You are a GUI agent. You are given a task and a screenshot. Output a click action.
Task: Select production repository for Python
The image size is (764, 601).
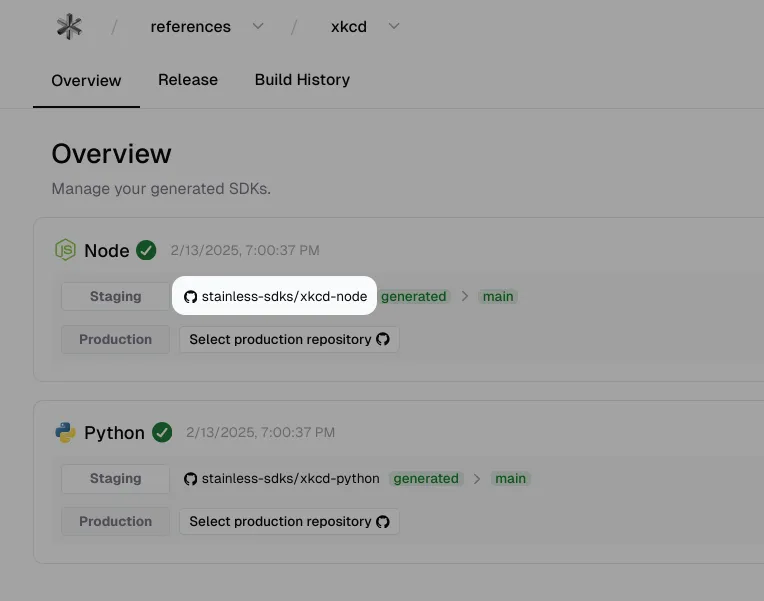(289, 521)
